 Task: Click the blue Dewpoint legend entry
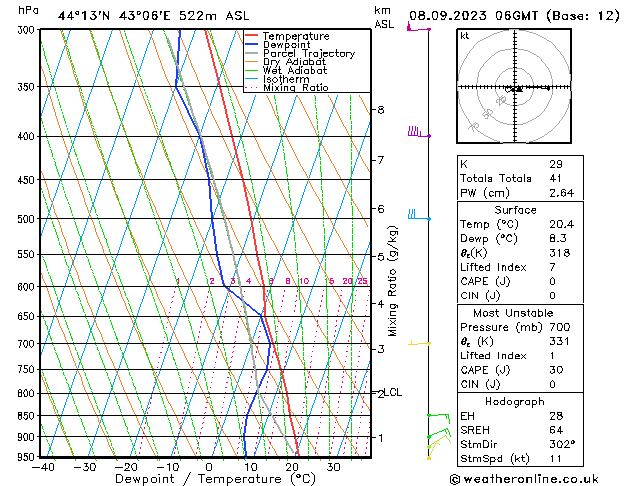[278, 45]
